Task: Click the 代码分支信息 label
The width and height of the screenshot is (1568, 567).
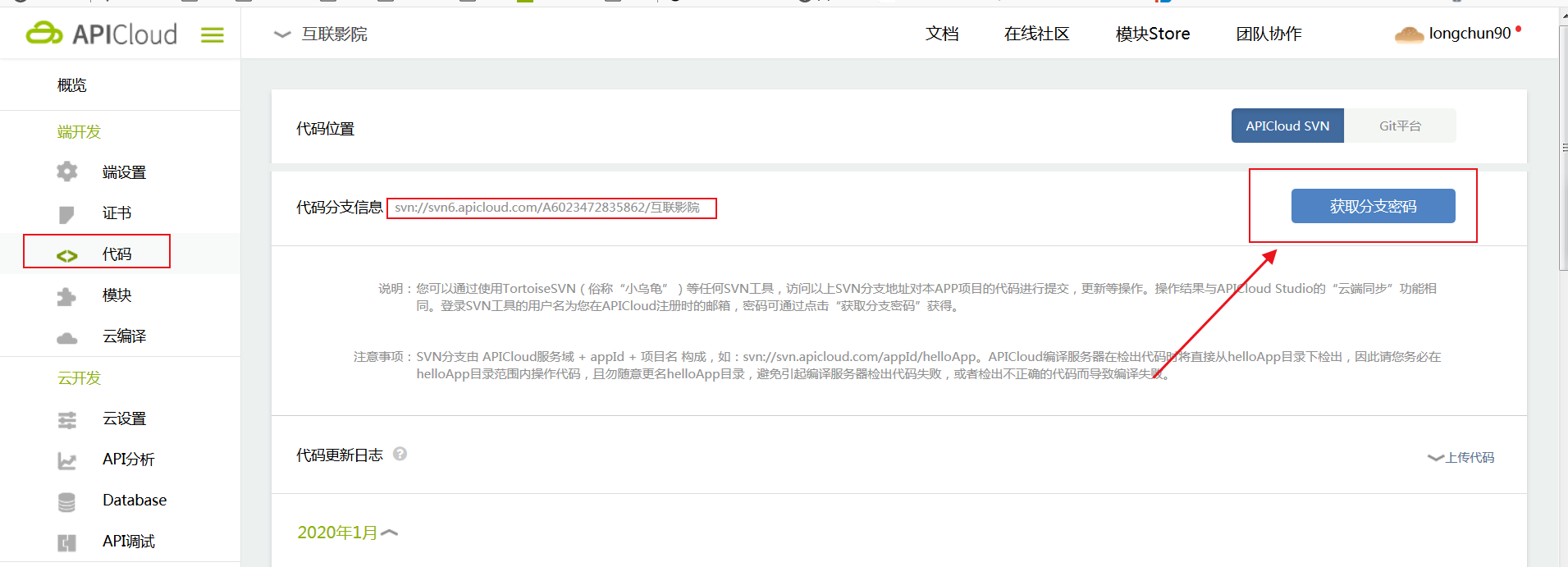Action: point(340,208)
